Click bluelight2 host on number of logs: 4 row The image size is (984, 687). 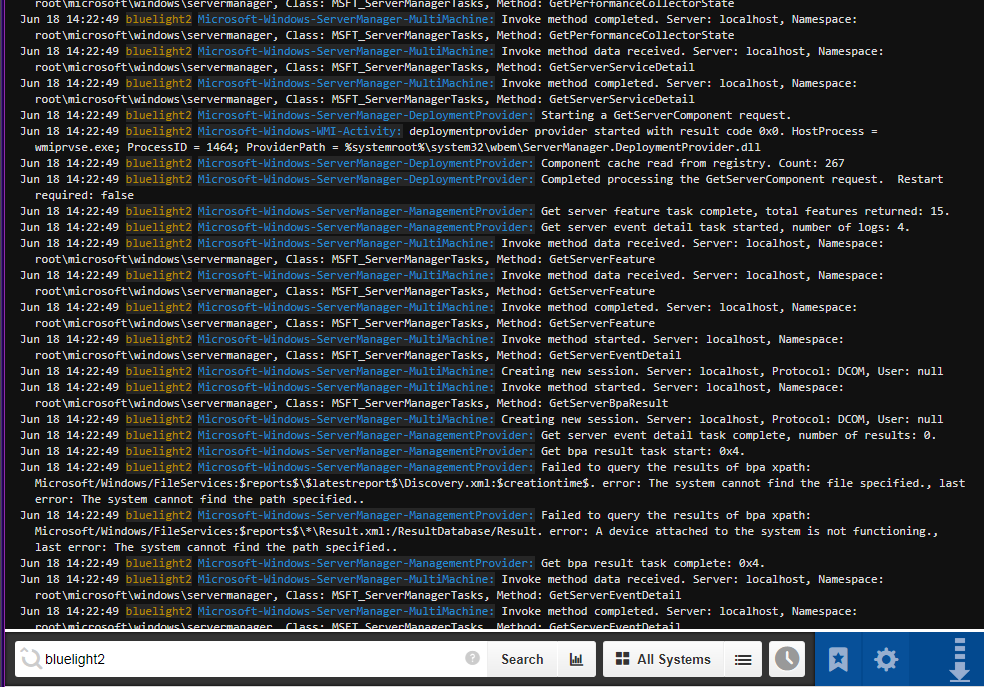pyautogui.click(x=159, y=227)
